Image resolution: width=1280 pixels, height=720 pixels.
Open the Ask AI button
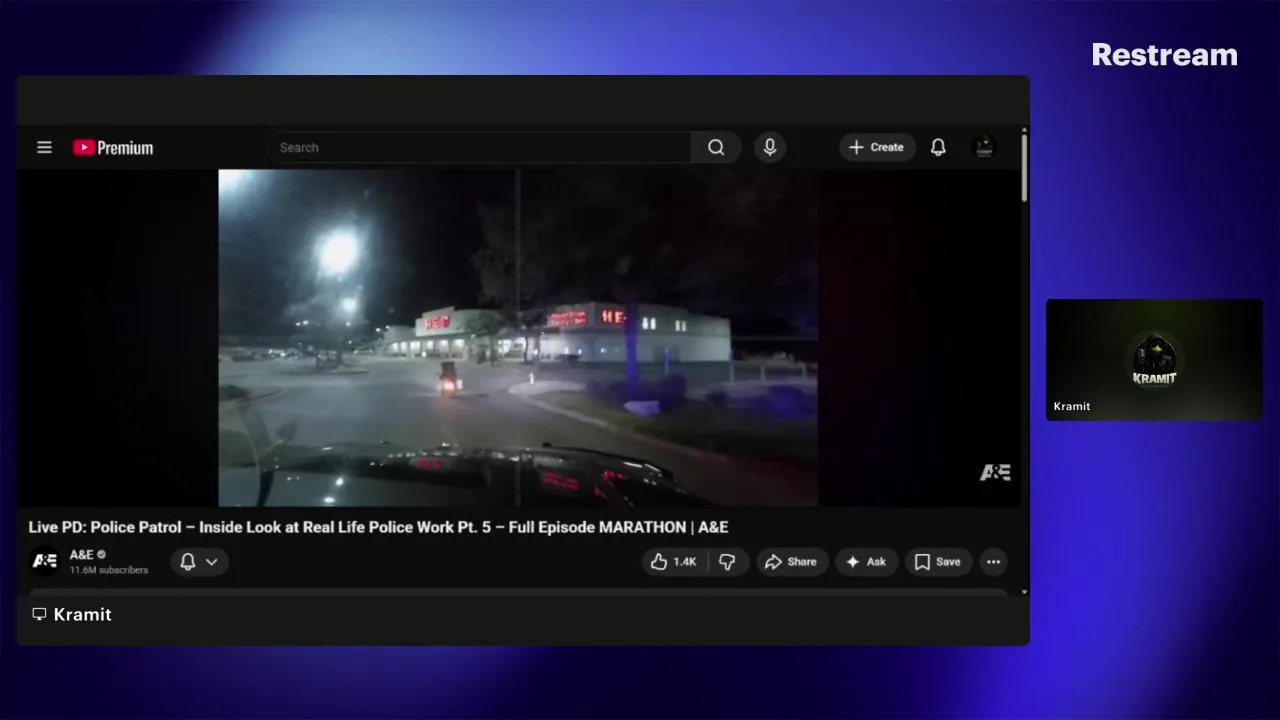866,562
